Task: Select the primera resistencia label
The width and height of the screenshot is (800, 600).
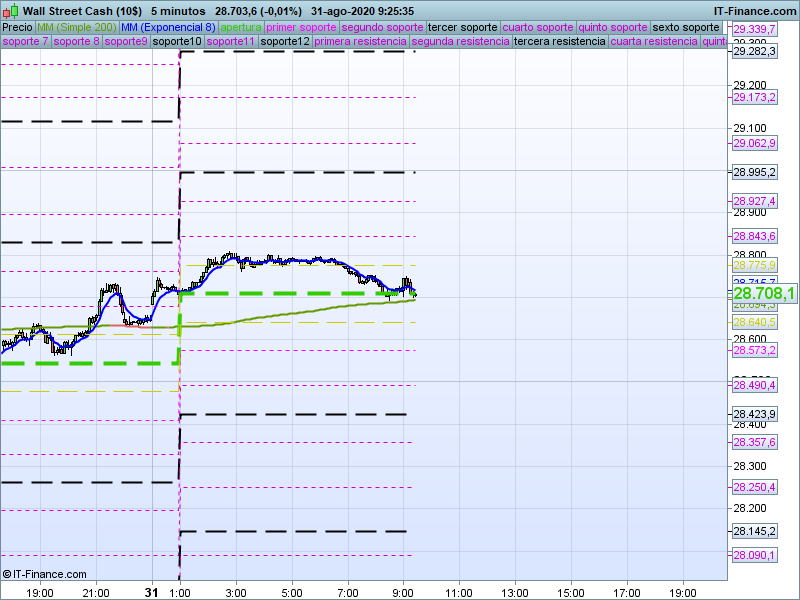Action: (x=360, y=42)
